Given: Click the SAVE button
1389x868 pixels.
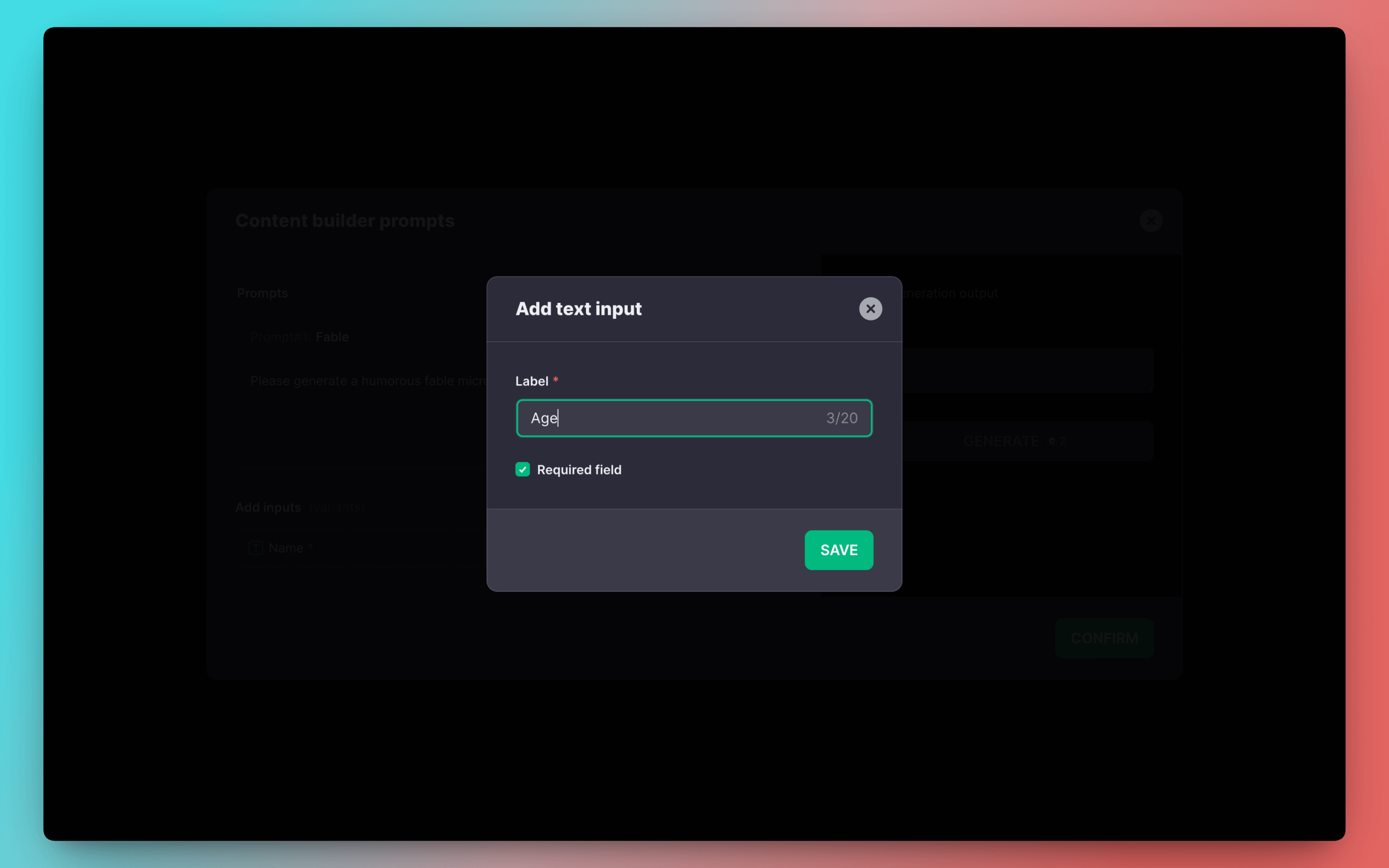Looking at the screenshot, I should pos(839,550).
